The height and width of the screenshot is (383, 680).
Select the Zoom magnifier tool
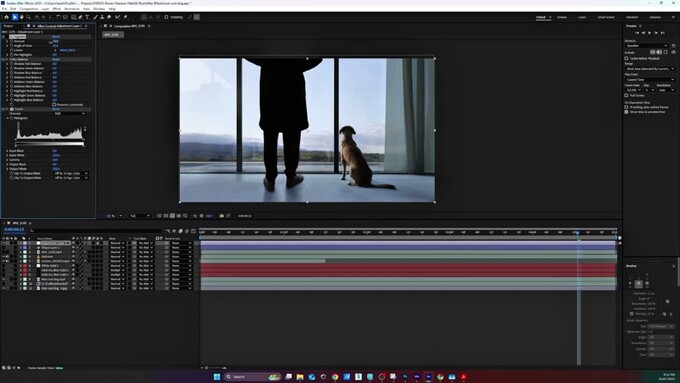(28, 17)
